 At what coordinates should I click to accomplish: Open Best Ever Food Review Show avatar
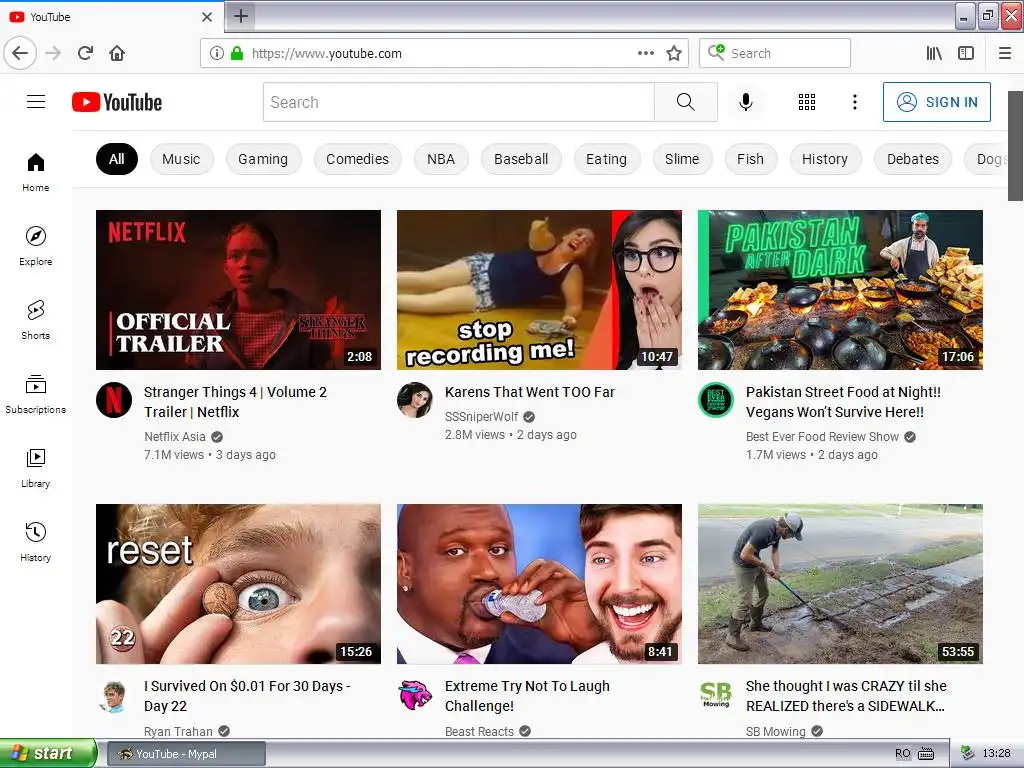(x=716, y=400)
